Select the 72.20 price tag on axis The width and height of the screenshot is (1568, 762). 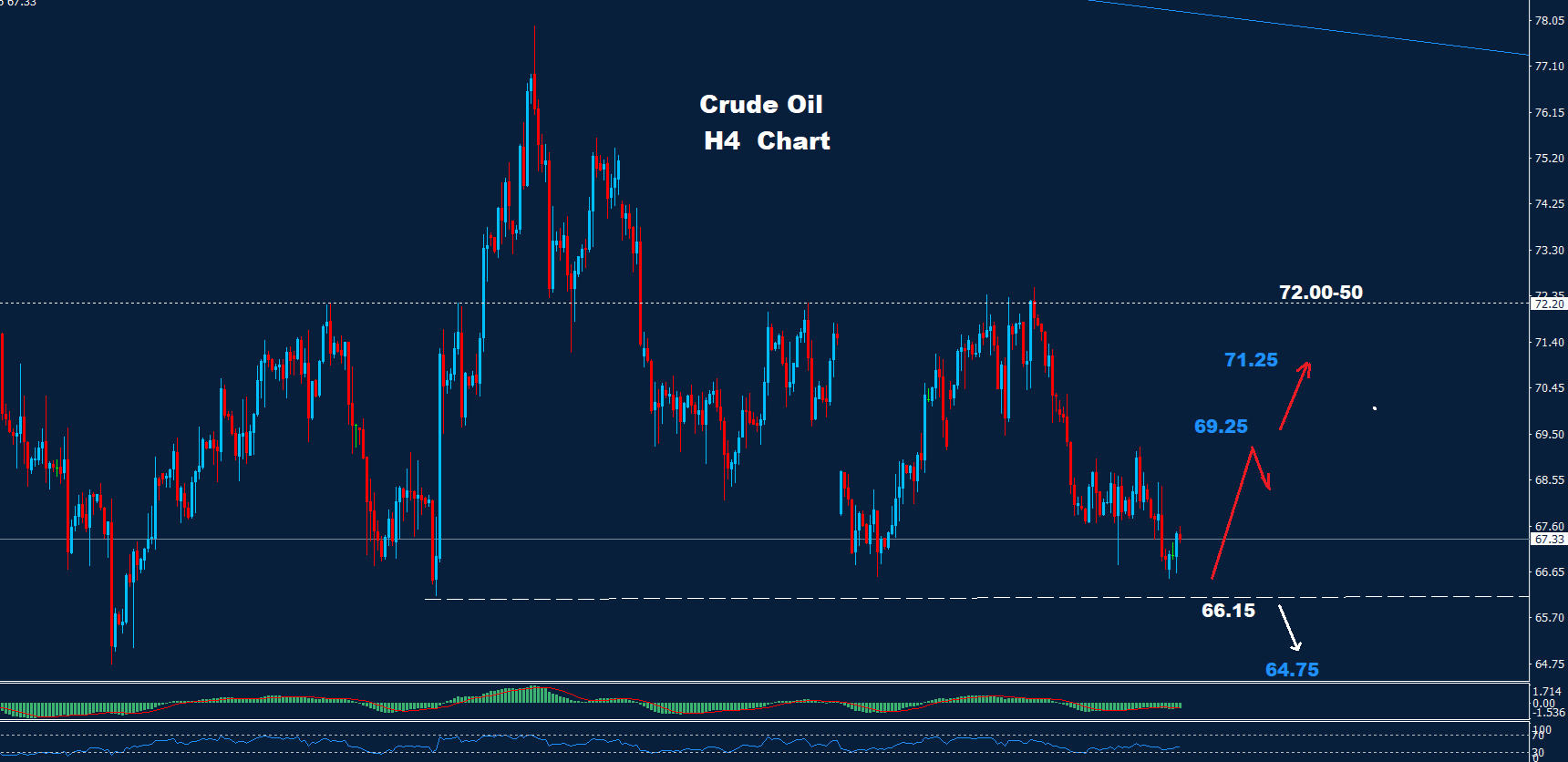(1548, 304)
